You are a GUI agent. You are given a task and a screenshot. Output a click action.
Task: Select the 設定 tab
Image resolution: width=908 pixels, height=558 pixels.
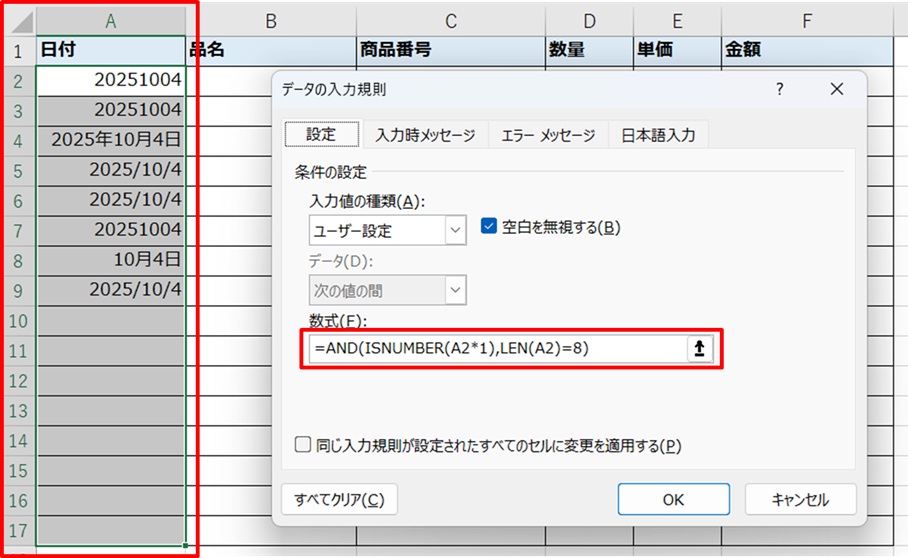pyautogui.click(x=320, y=135)
